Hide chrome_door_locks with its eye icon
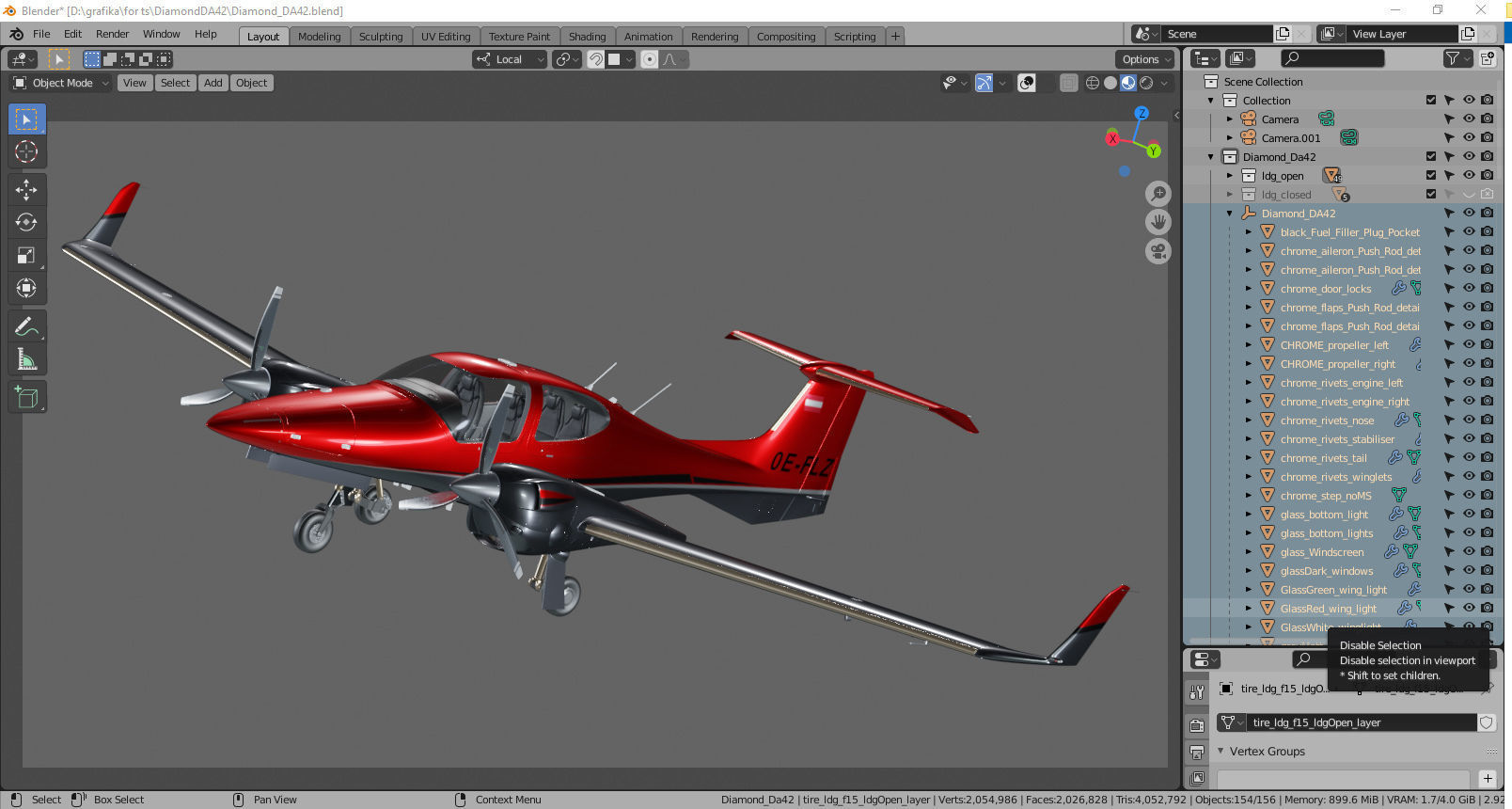 pyautogui.click(x=1469, y=288)
